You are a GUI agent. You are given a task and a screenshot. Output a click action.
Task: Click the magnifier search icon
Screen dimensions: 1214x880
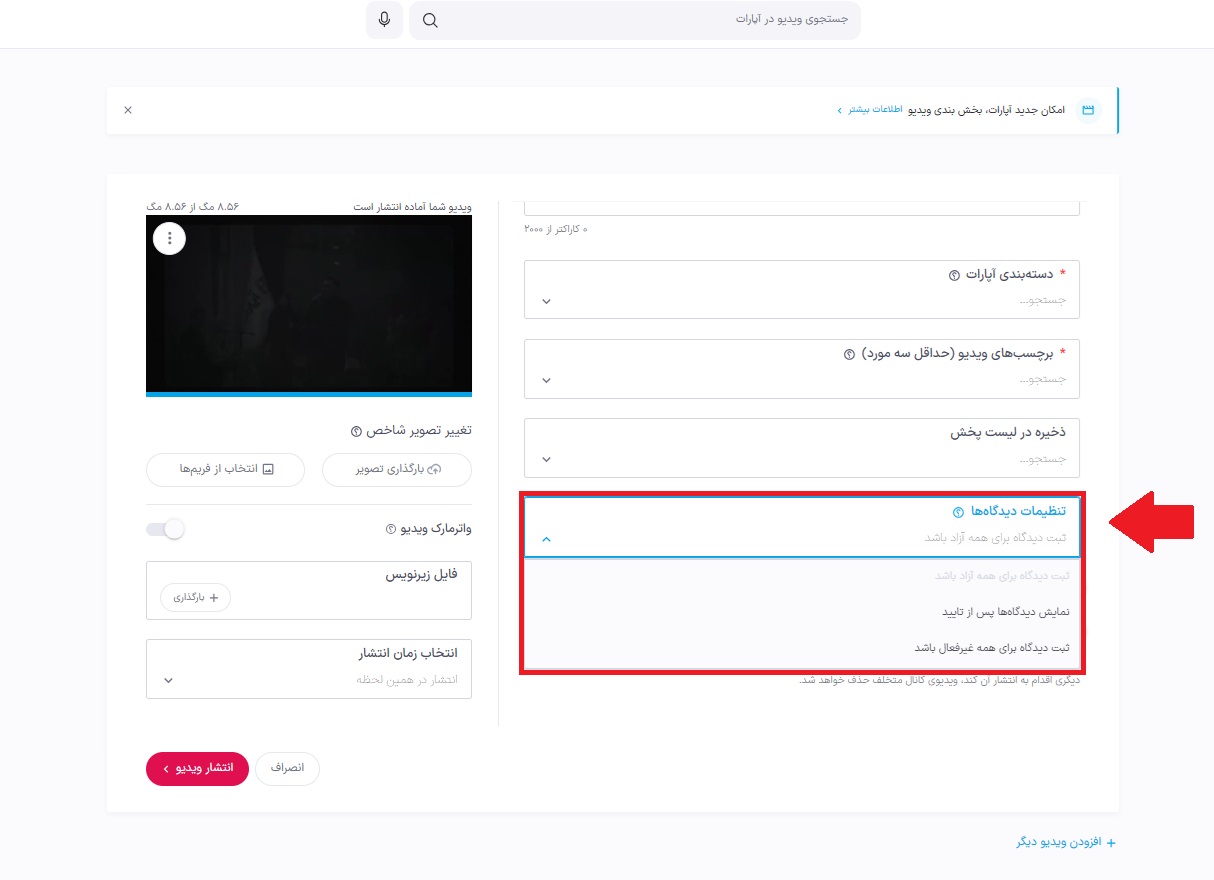point(430,20)
